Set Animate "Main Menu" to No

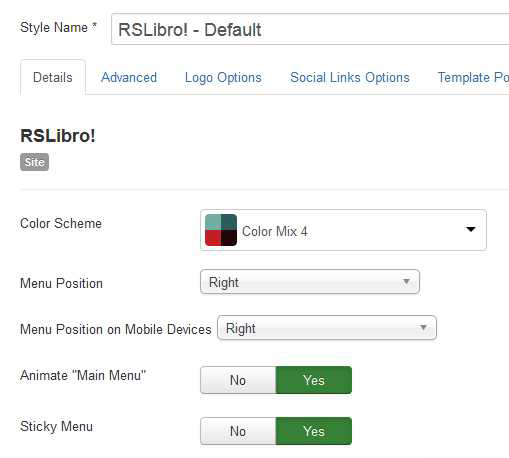point(238,380)
